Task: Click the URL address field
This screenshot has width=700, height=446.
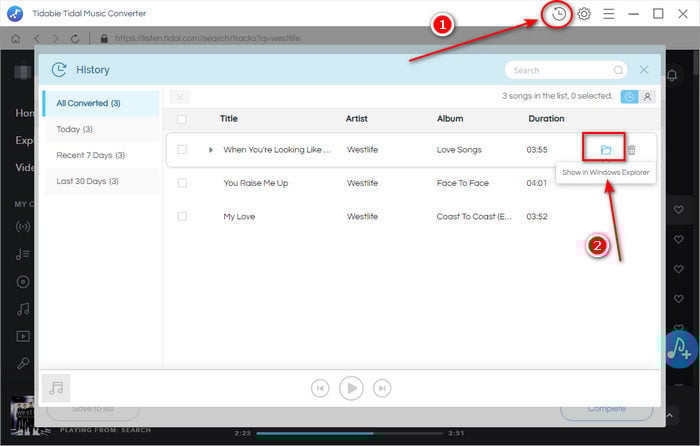Action: pos(208,38)
